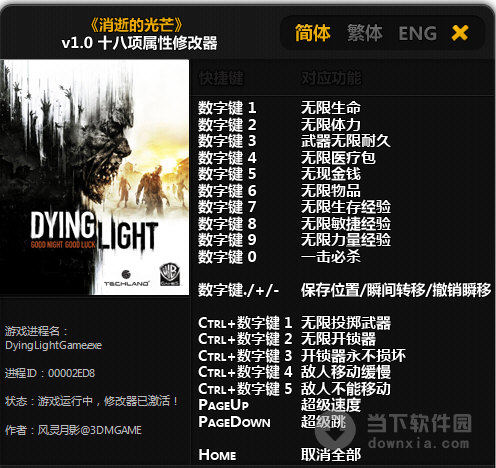Click hotkey label 数字键 6
Viewport: 496px width, 468px height.
[227, 191]
